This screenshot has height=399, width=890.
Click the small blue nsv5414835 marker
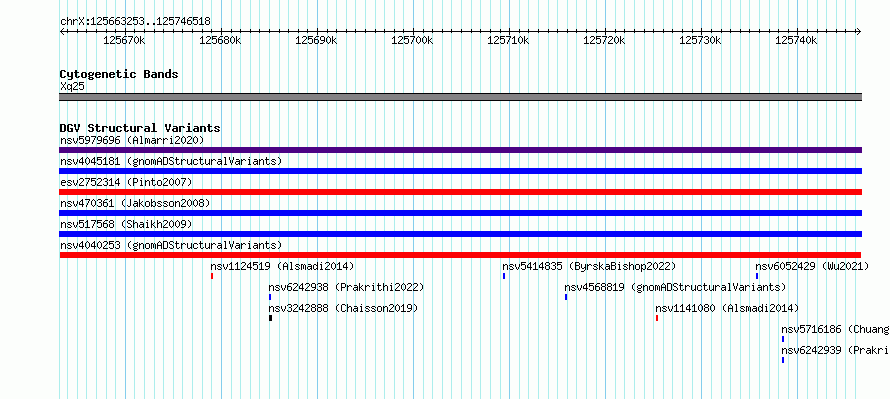point(504,276)
